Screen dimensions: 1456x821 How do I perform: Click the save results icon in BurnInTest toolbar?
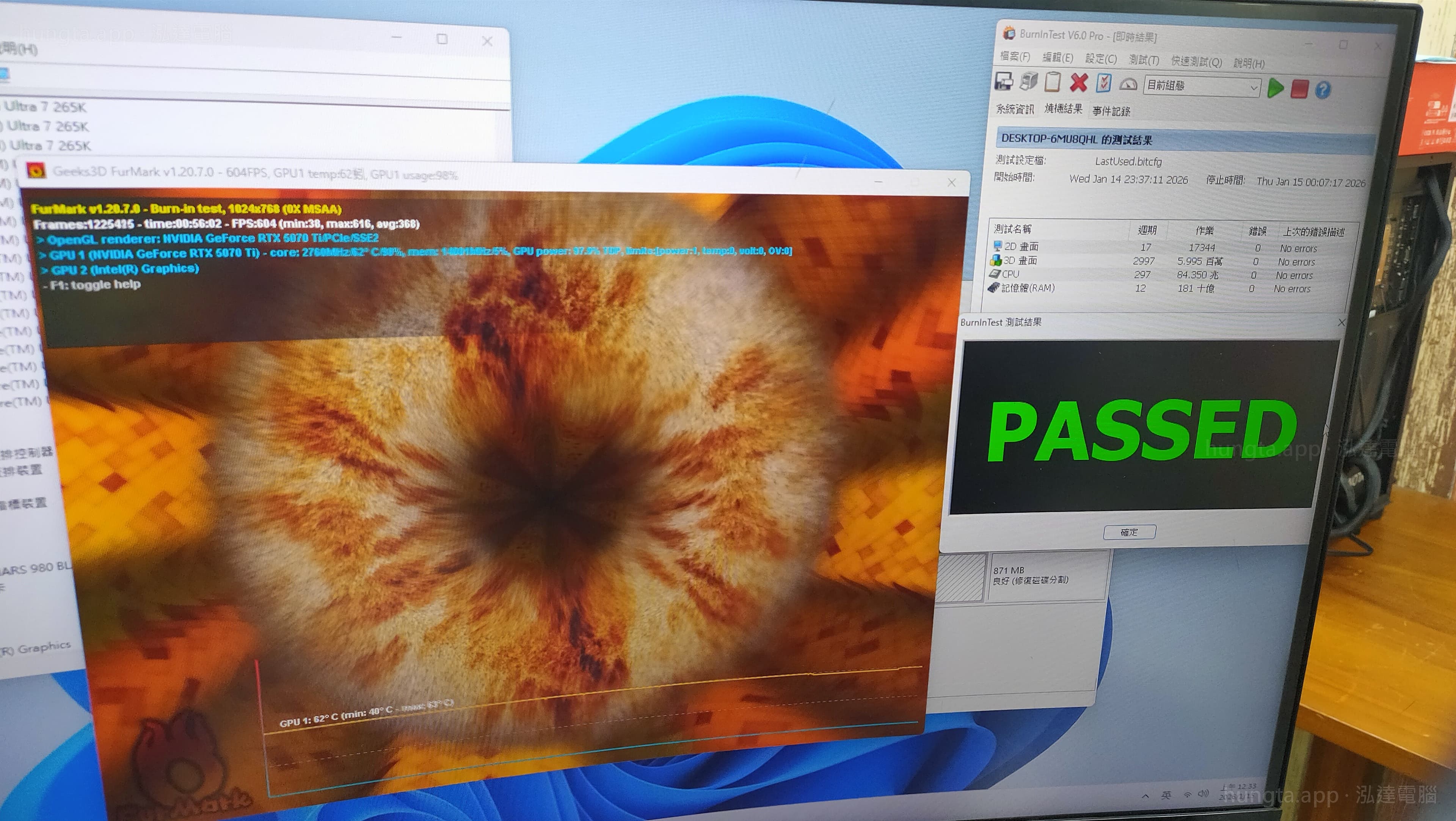1004,81
